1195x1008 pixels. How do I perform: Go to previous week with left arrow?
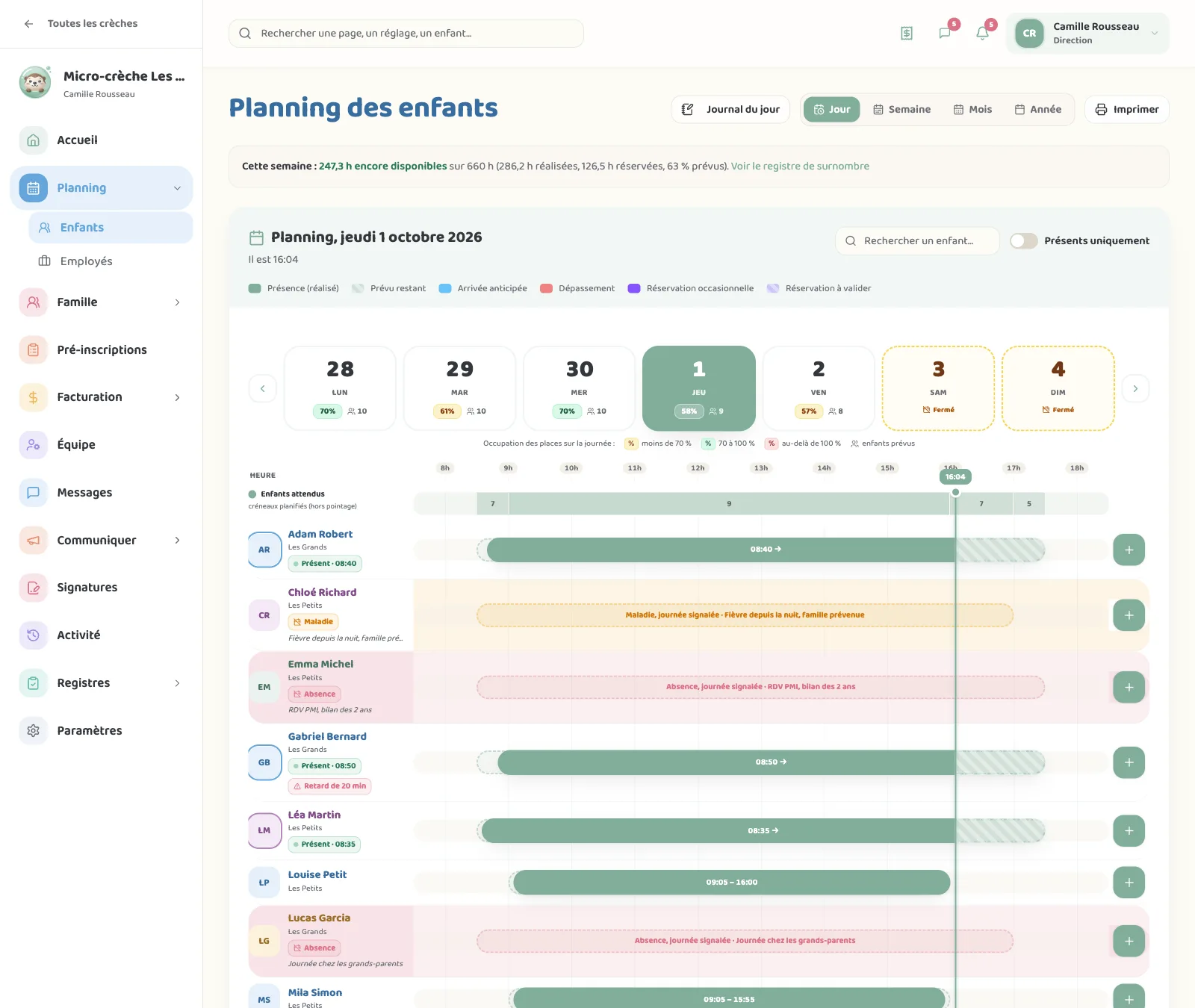pos(263,388)
